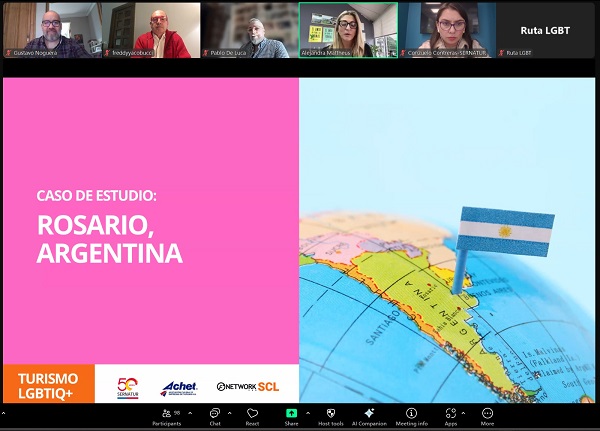
Task: Select Consuelo Contreras-SERNATUR video tile
Action: pyautogui.click(x=447, y=29)
